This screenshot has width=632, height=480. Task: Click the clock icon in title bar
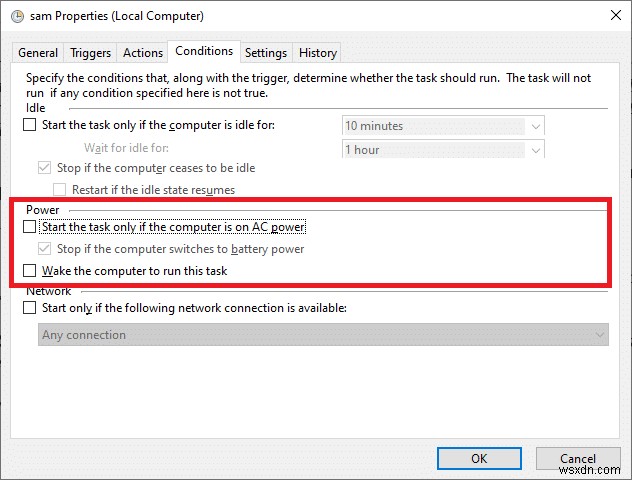coord(15,16)
